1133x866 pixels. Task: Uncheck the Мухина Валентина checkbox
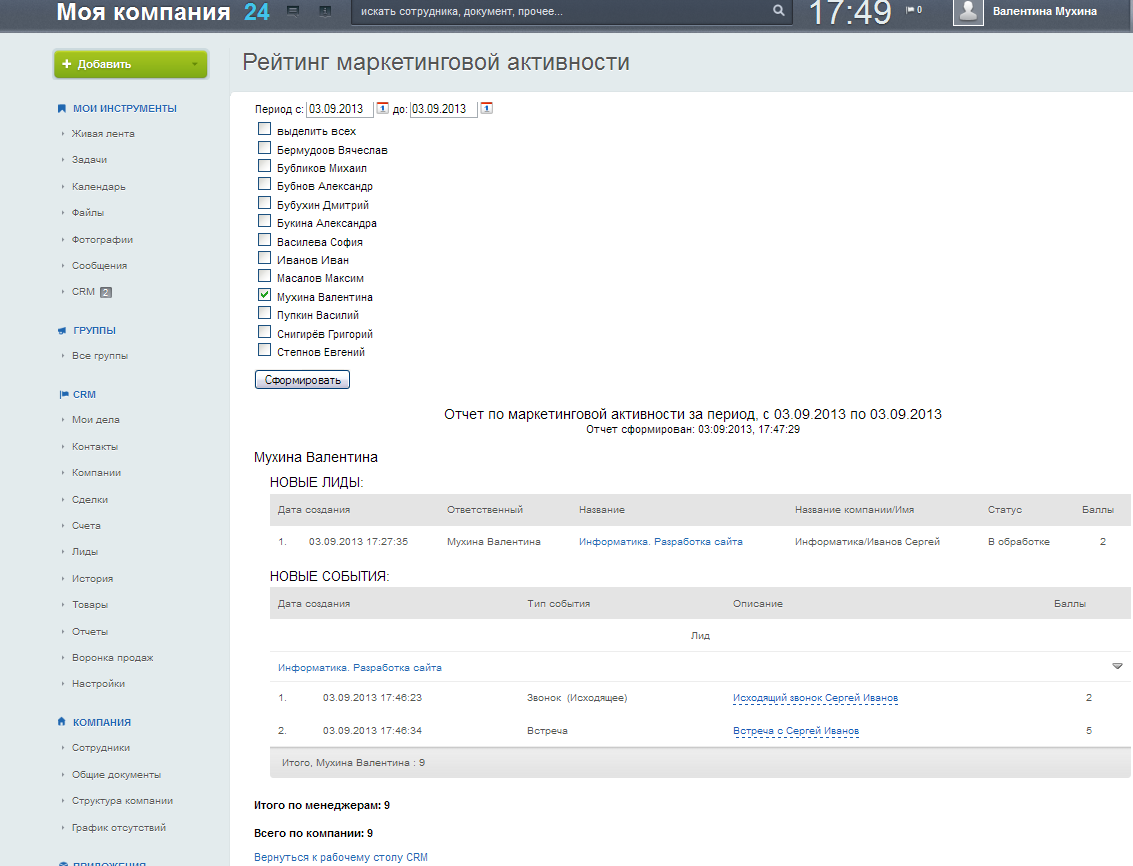[x=264, y=296]
